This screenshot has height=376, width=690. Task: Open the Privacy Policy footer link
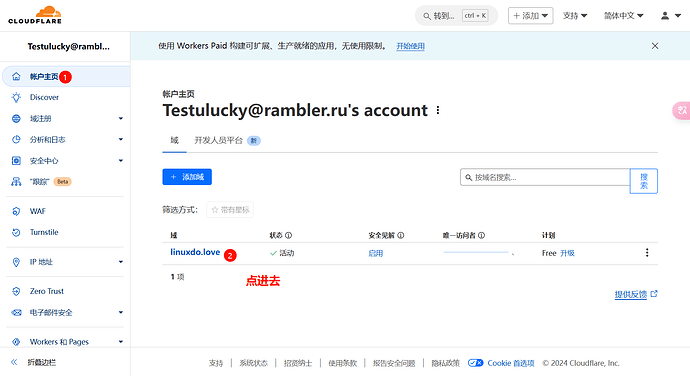[445, 363]
